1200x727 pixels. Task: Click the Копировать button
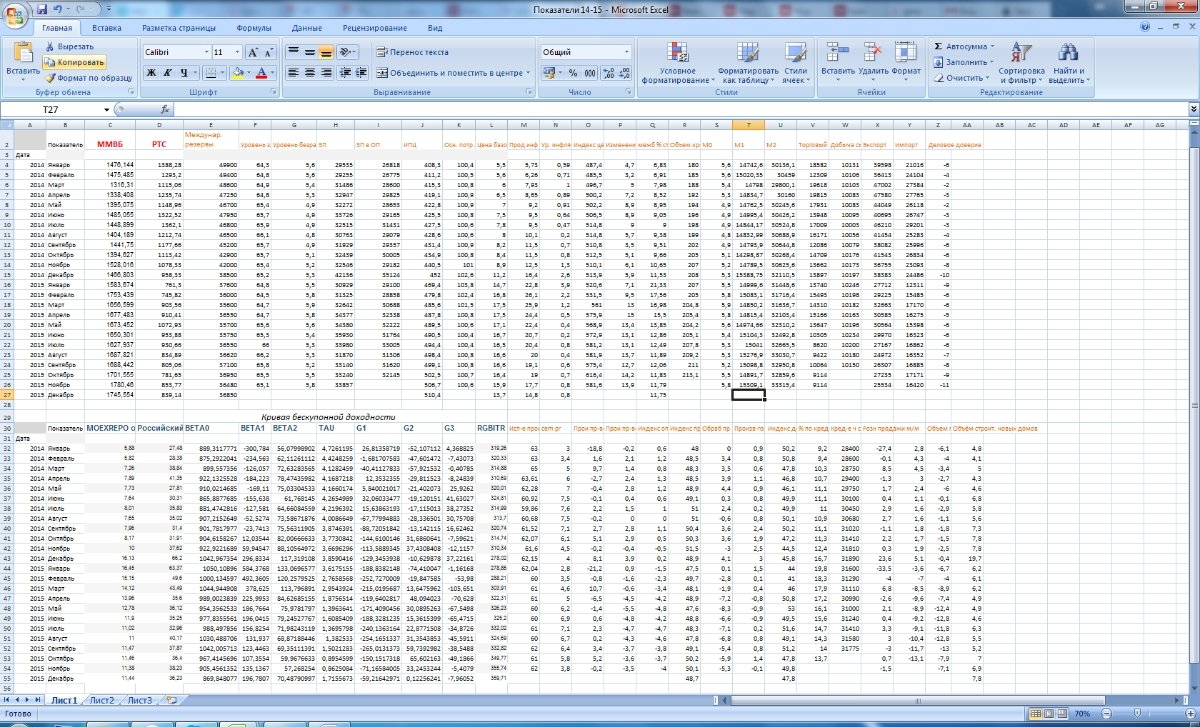tap(80, 62)
